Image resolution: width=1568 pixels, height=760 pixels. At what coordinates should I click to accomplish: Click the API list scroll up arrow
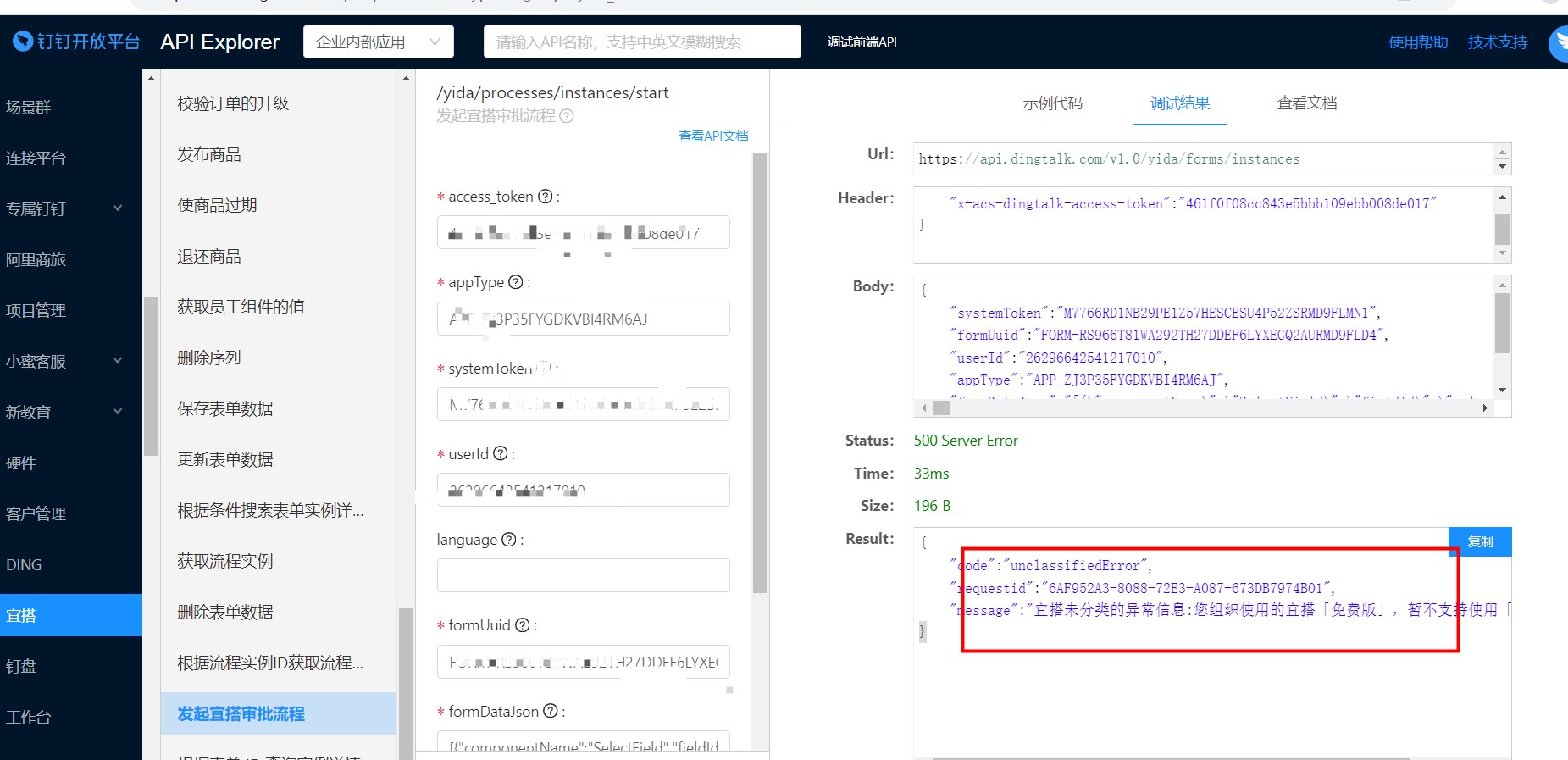406,79
